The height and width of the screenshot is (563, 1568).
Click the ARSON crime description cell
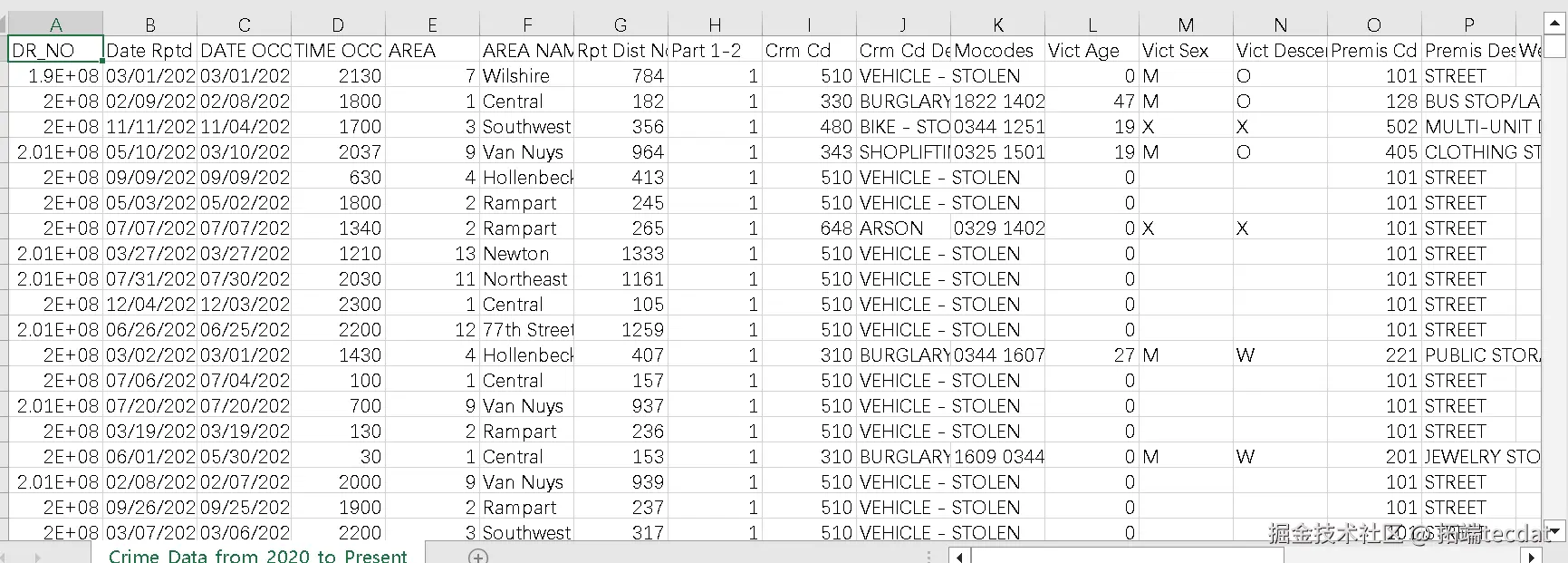click(903, 228)
